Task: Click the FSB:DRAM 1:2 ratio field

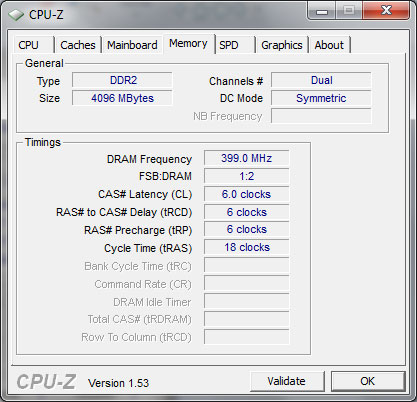Action: tap(247, 176)
